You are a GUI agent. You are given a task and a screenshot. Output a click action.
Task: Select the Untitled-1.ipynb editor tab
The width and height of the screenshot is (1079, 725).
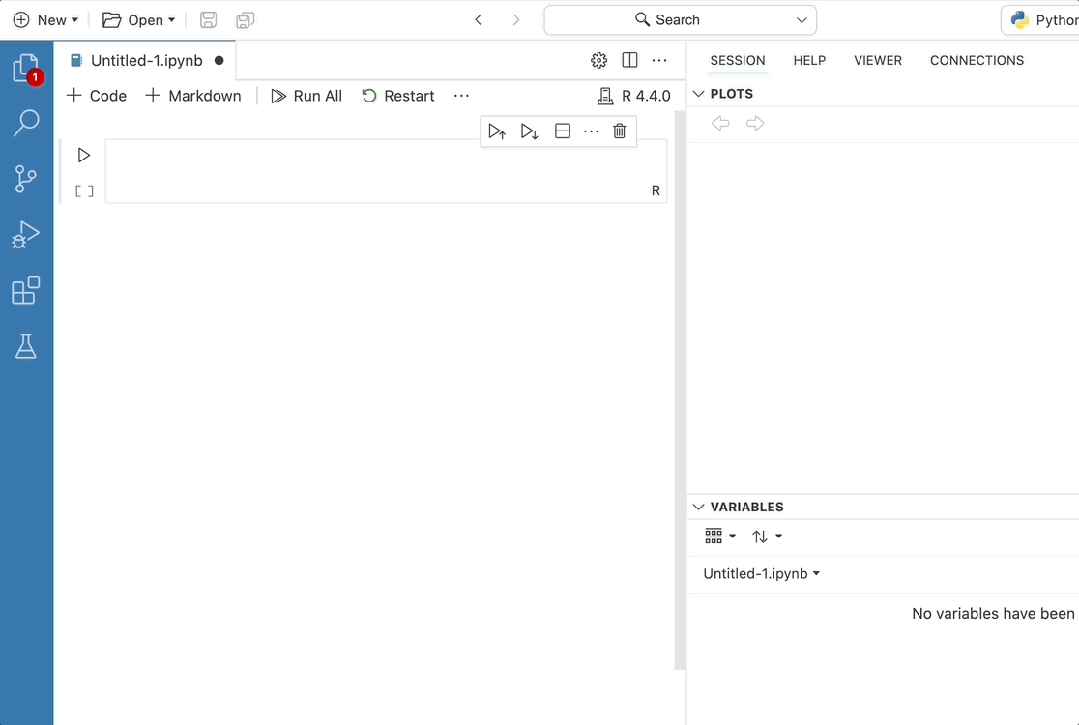(x=145, y=61)
